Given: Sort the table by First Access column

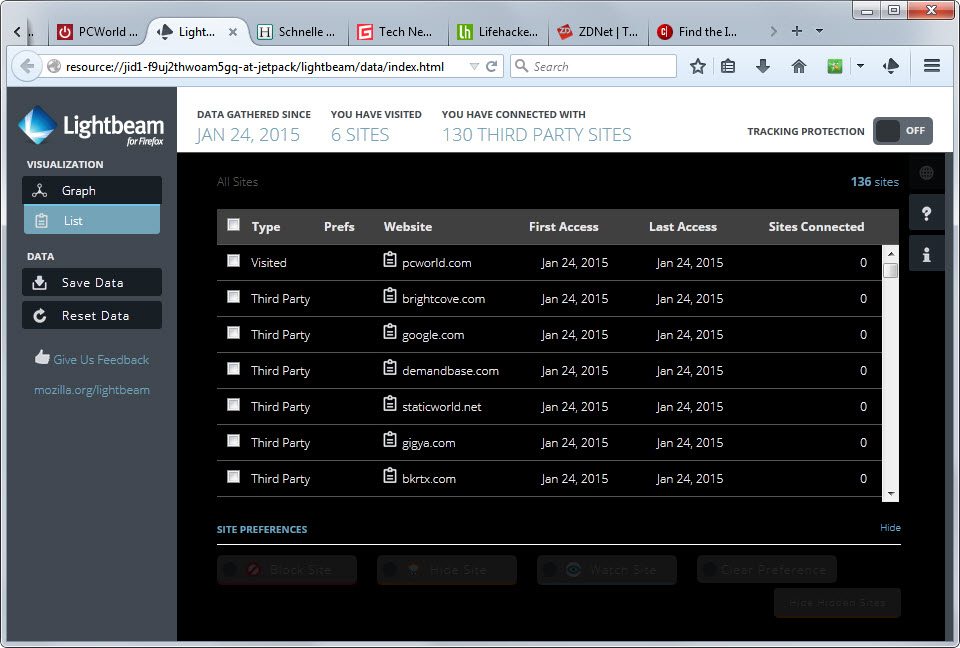Looking at the screenshot, I should (x=563, y=227).
